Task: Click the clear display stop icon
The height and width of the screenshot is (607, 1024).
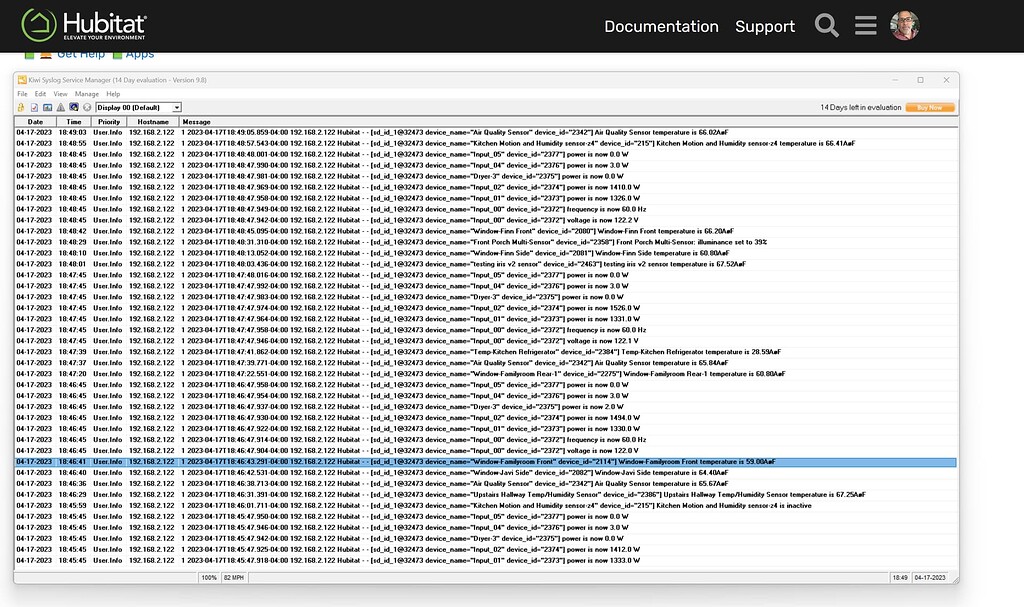Action: click(x=87, y=107)
